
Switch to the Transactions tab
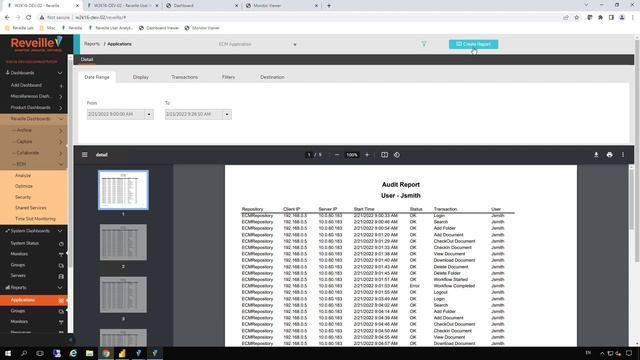pyautogui.click(x=184, y=77)
